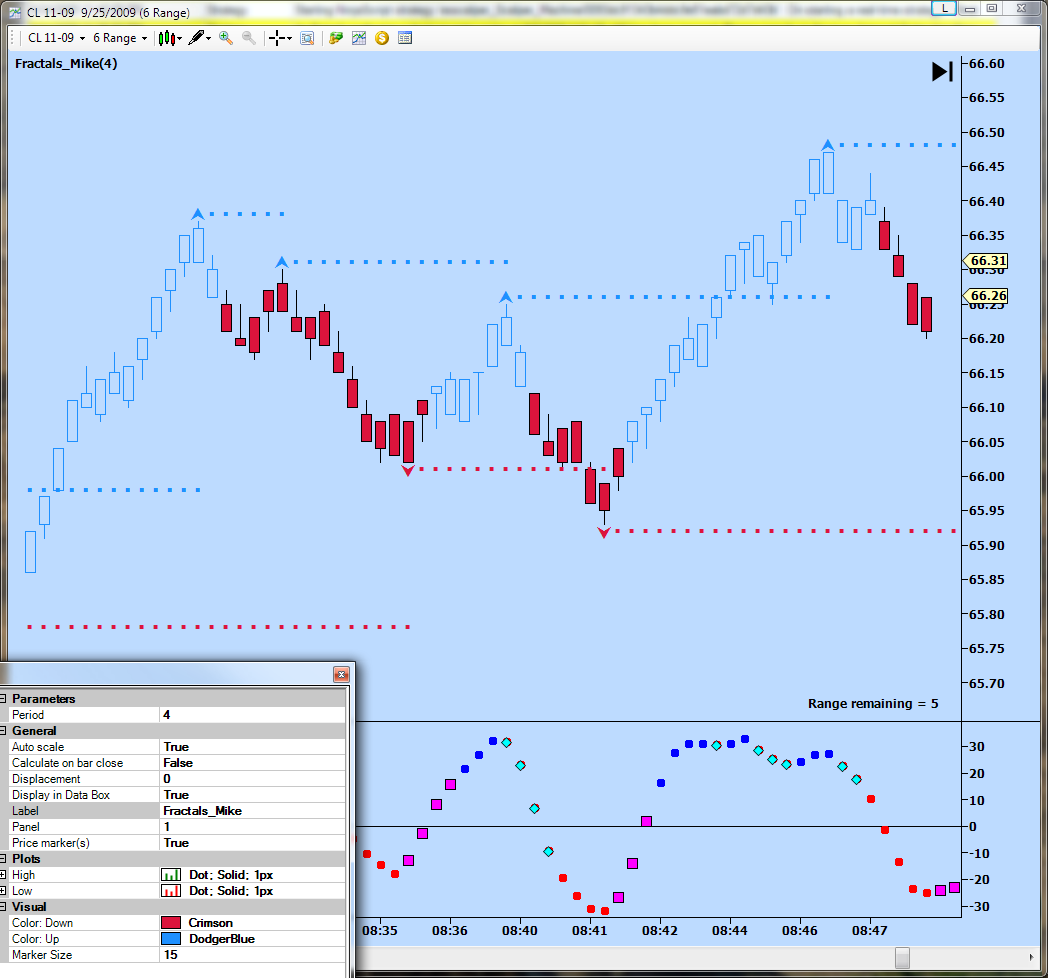
Task: Click the 66.26 price marker
Action: [x=985, y=295]
